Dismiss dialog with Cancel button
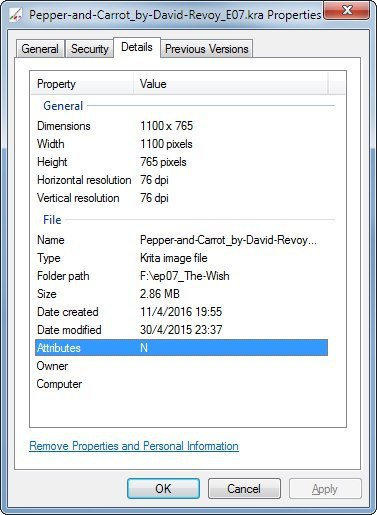 (x=244, y=489)
